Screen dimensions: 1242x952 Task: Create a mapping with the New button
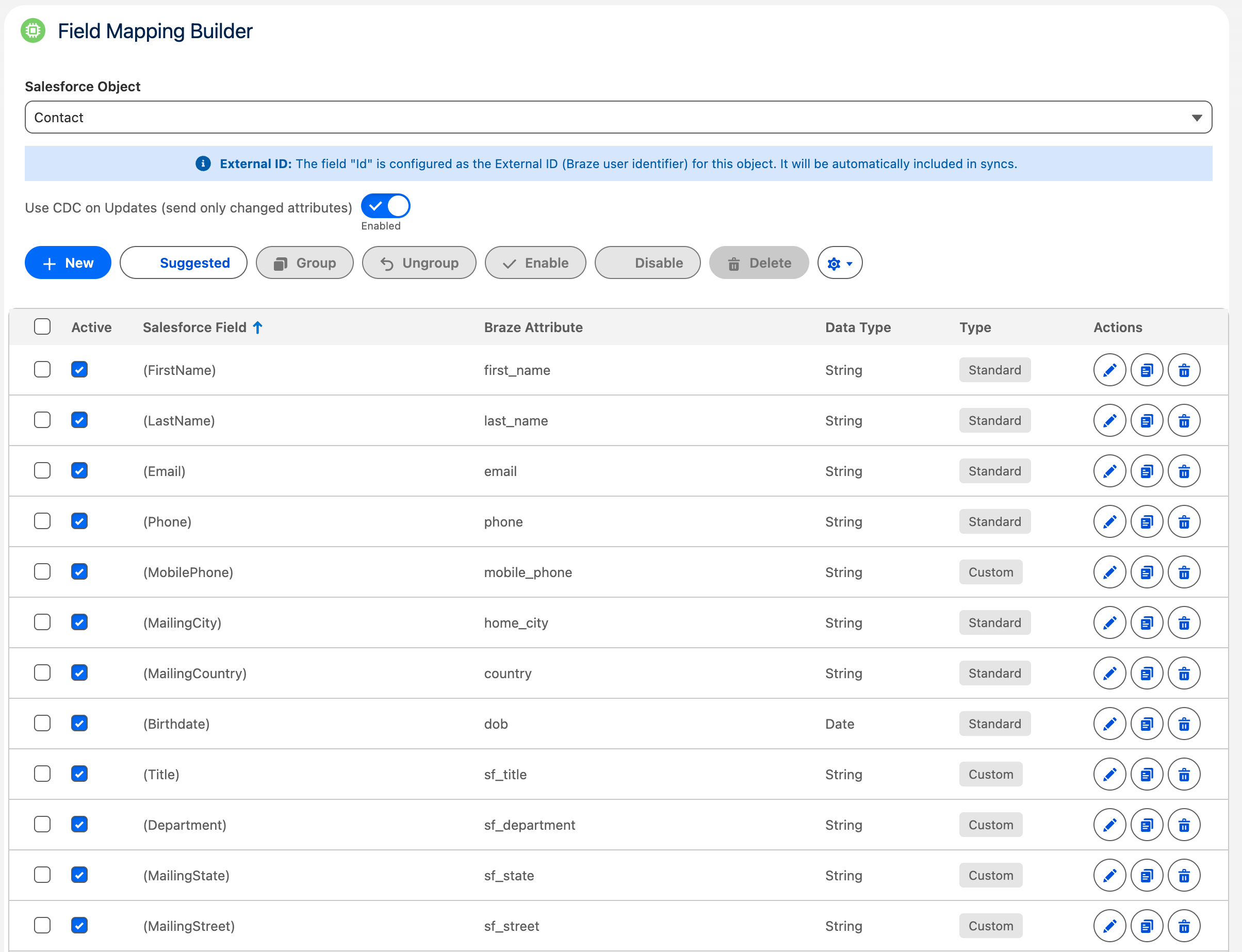point(68,262)
